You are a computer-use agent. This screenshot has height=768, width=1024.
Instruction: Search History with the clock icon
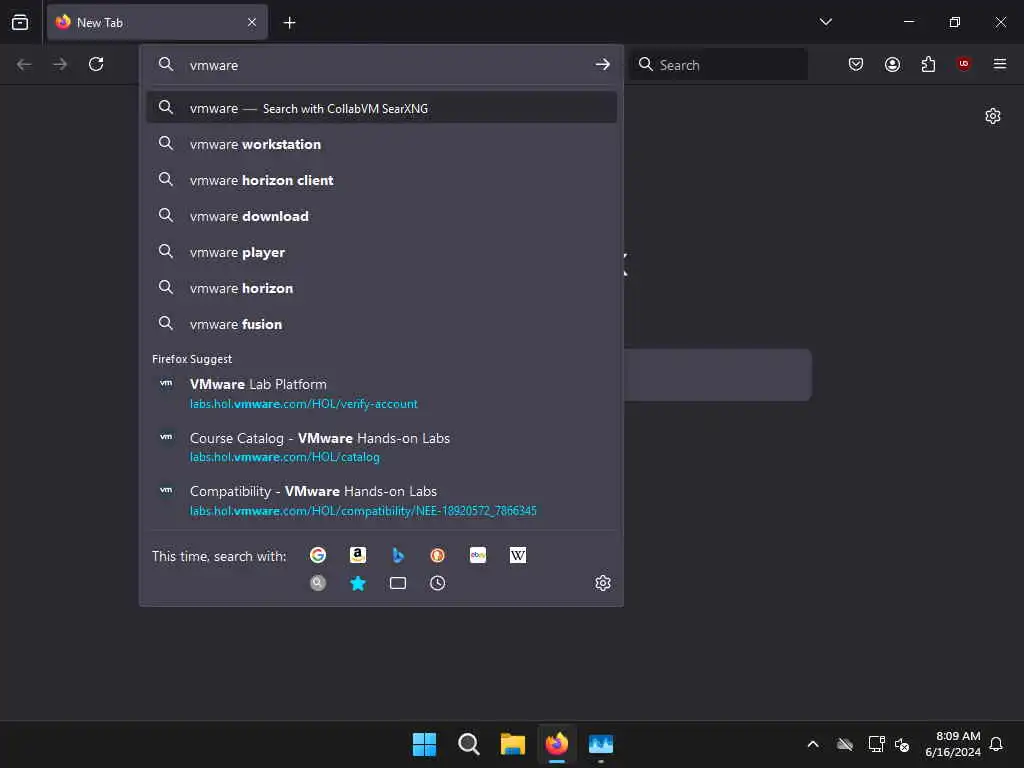438,583
